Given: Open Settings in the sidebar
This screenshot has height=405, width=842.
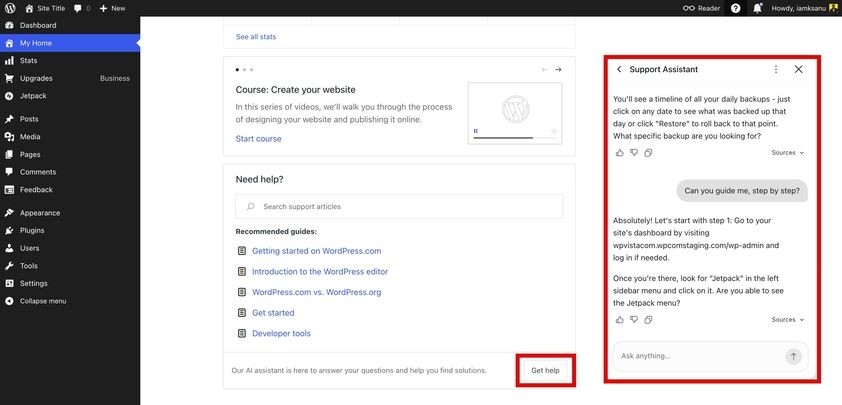Looking at the screenshot, I should tap(70, 283).
